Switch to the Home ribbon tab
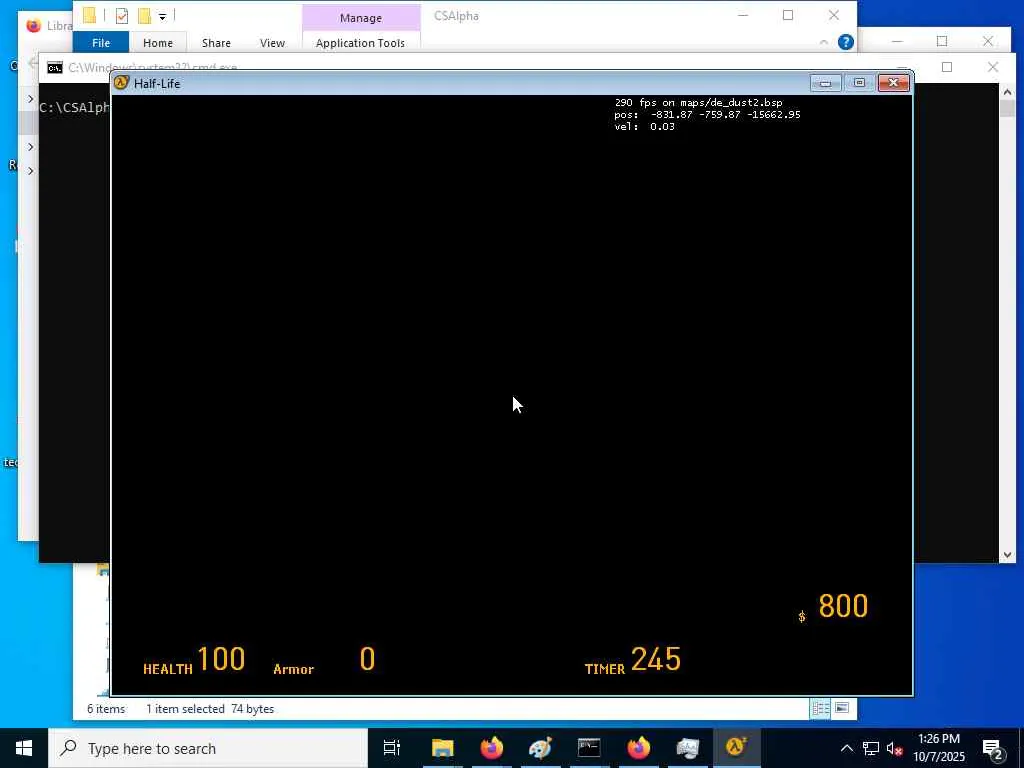Screen dimensions: 1024x768 pos(158,42)
